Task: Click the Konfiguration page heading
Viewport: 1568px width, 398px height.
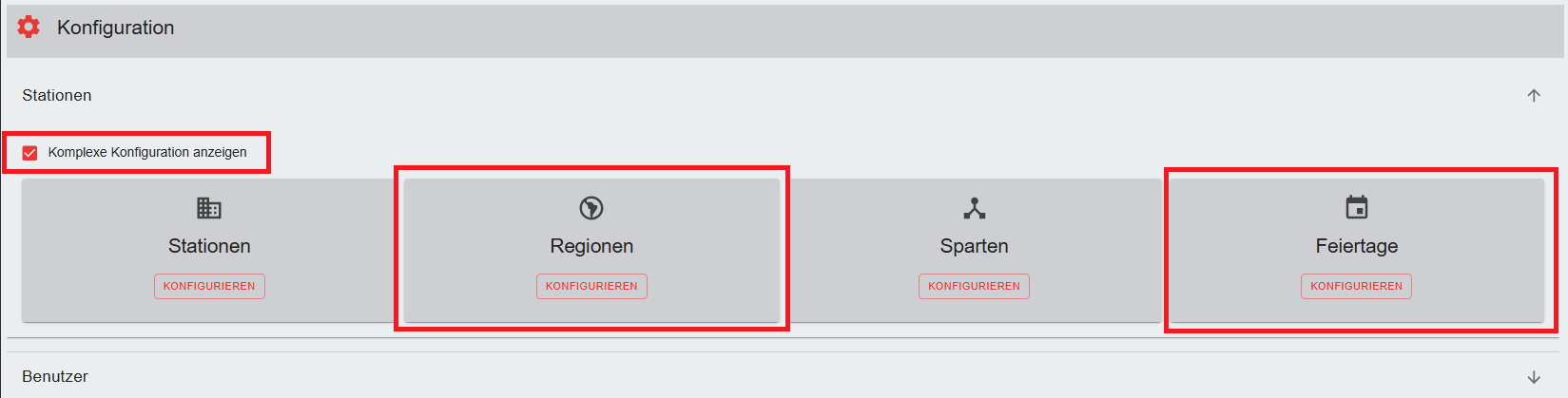Action: point(115,28)
